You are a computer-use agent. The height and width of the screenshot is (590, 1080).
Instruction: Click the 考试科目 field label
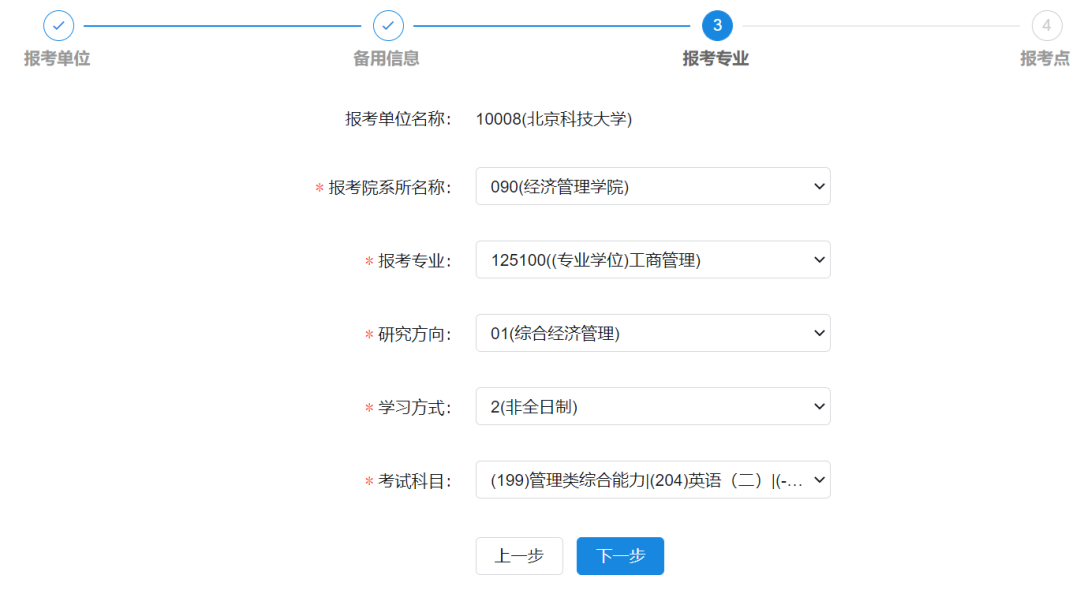414,481
